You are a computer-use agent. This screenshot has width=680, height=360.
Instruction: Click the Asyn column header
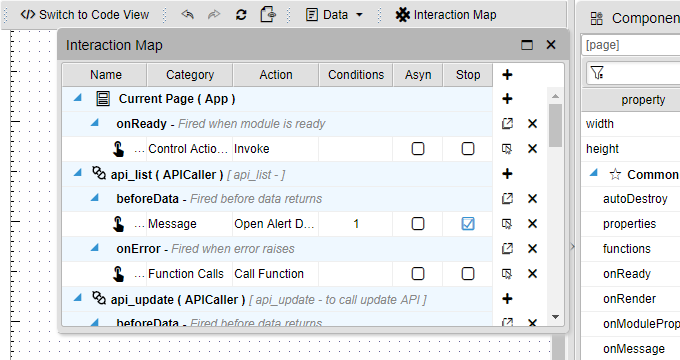pyautogui.click(x=418, y=75)
